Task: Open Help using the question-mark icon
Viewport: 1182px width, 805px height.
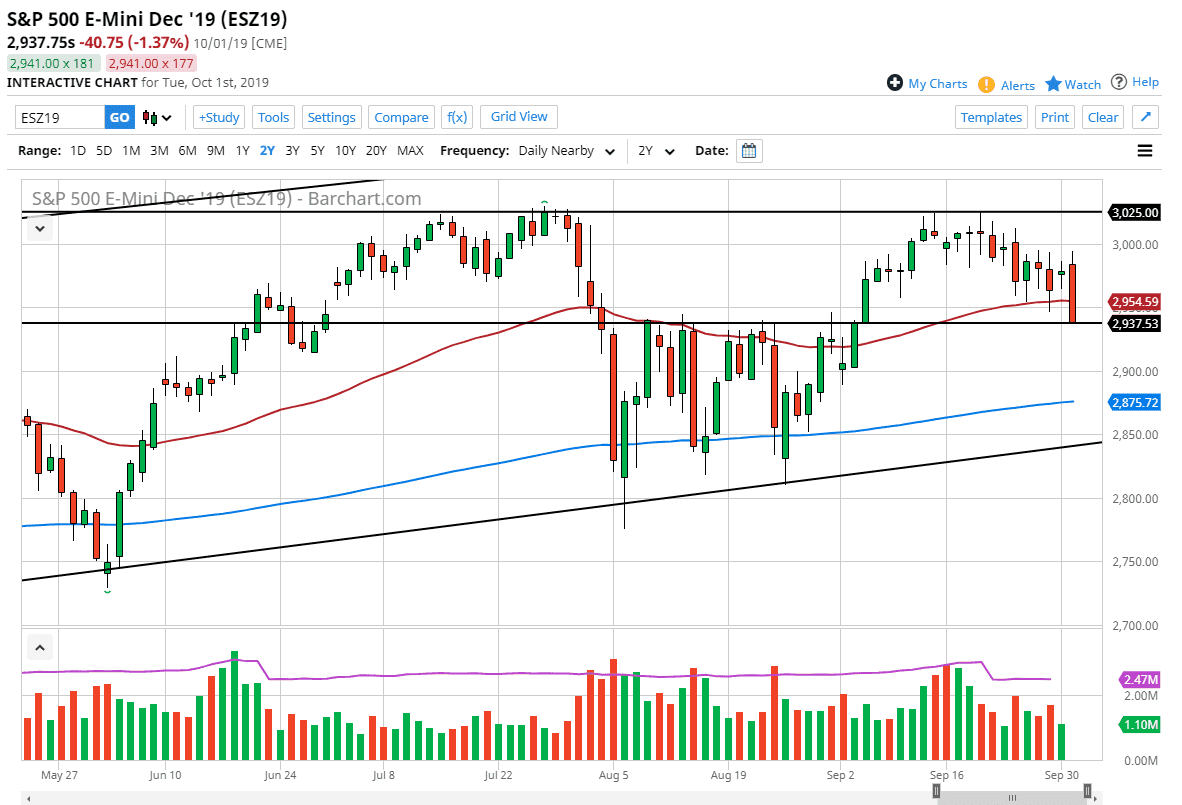Action: point(1120,84)
